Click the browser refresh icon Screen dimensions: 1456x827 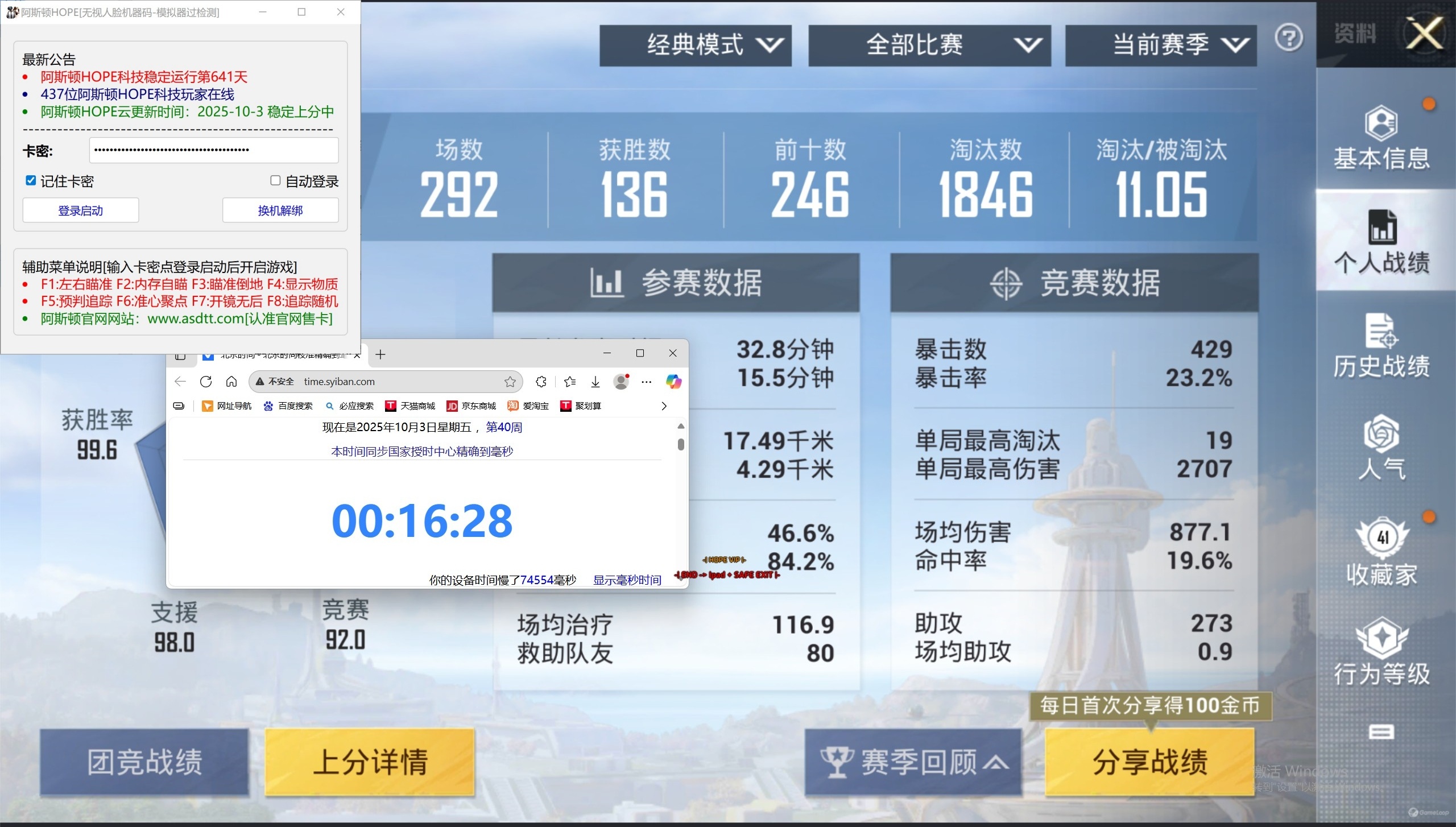(206, 382)
